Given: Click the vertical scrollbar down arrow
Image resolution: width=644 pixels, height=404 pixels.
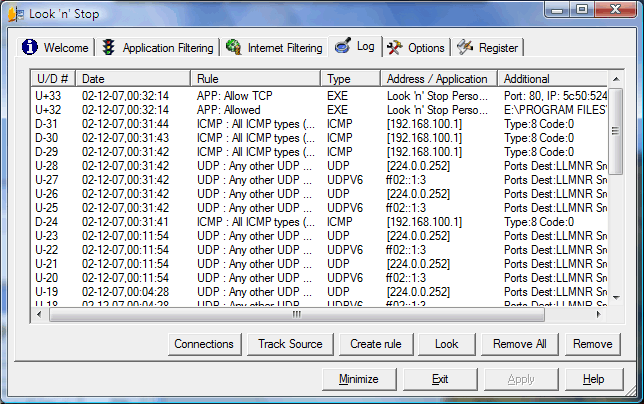Looking at the screenshot, I should point(616,298).
